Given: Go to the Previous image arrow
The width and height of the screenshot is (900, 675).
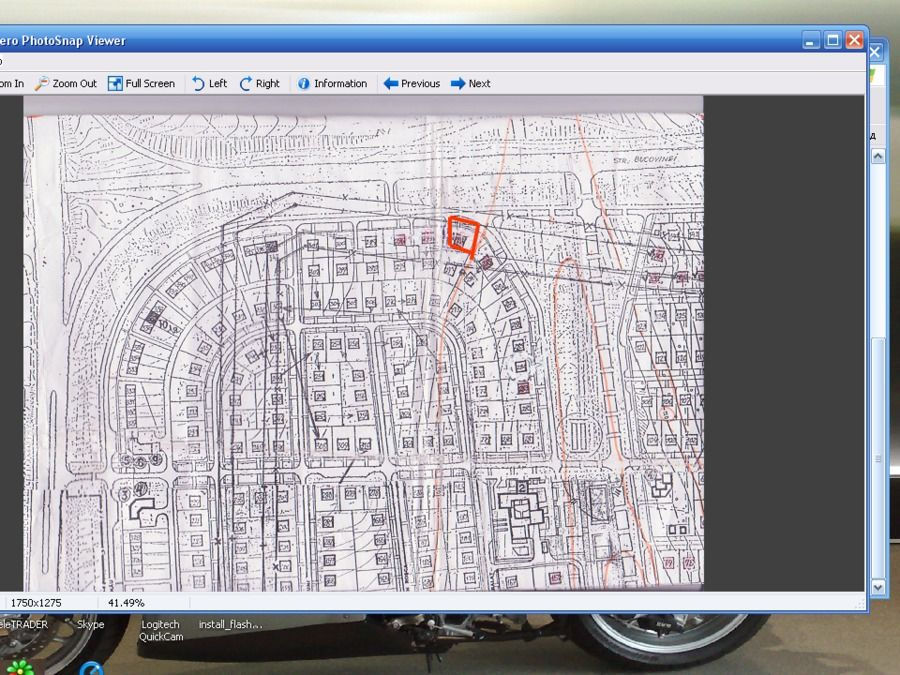Looking at the screenshot, I should (x=391, y=84).
